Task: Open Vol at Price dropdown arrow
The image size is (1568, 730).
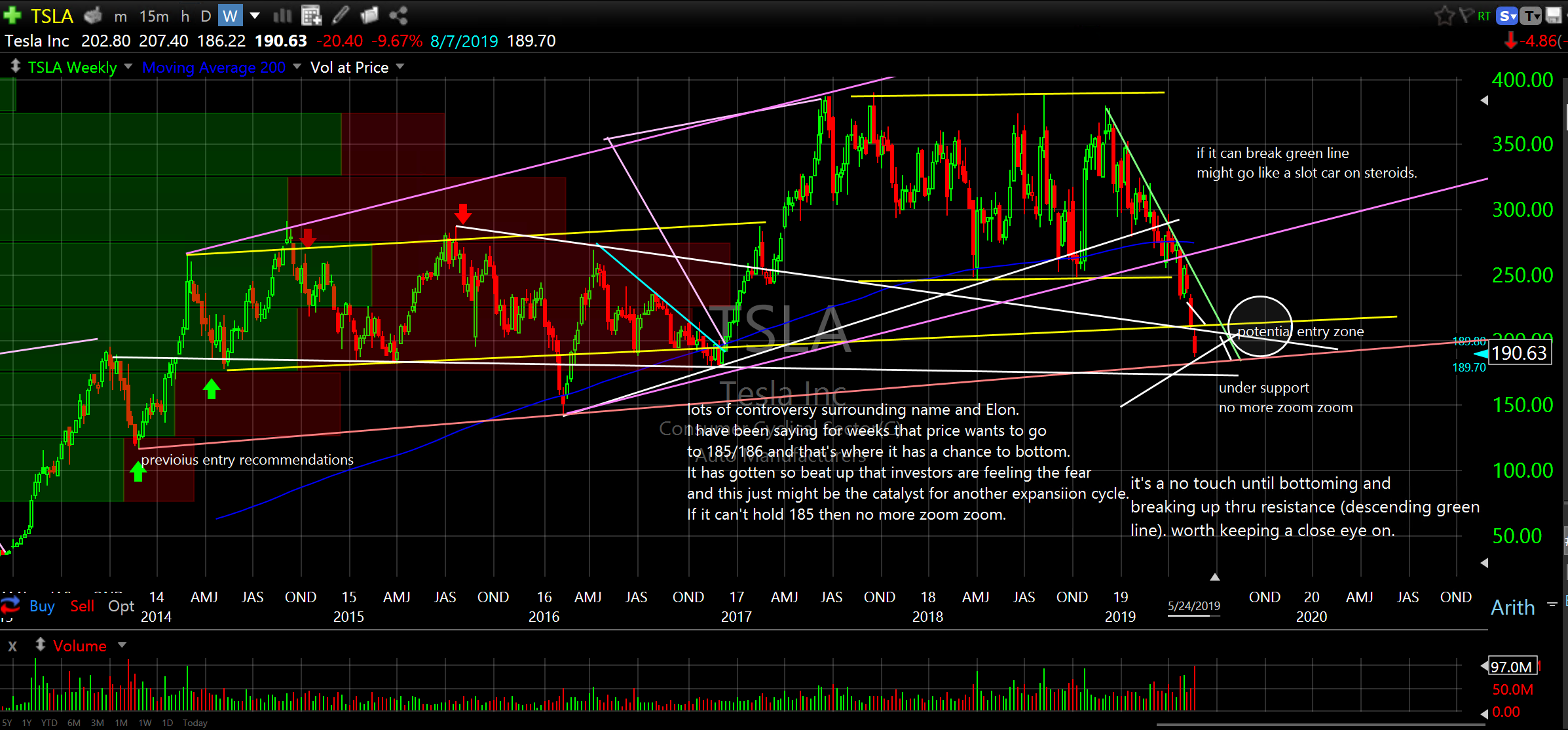Action: (x=400, y=67)
